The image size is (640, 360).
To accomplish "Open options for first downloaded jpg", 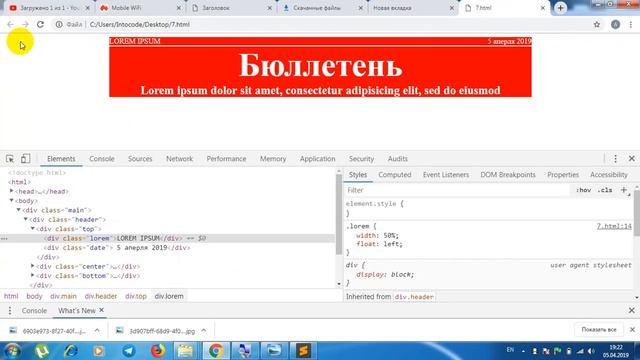I will 97,330.
